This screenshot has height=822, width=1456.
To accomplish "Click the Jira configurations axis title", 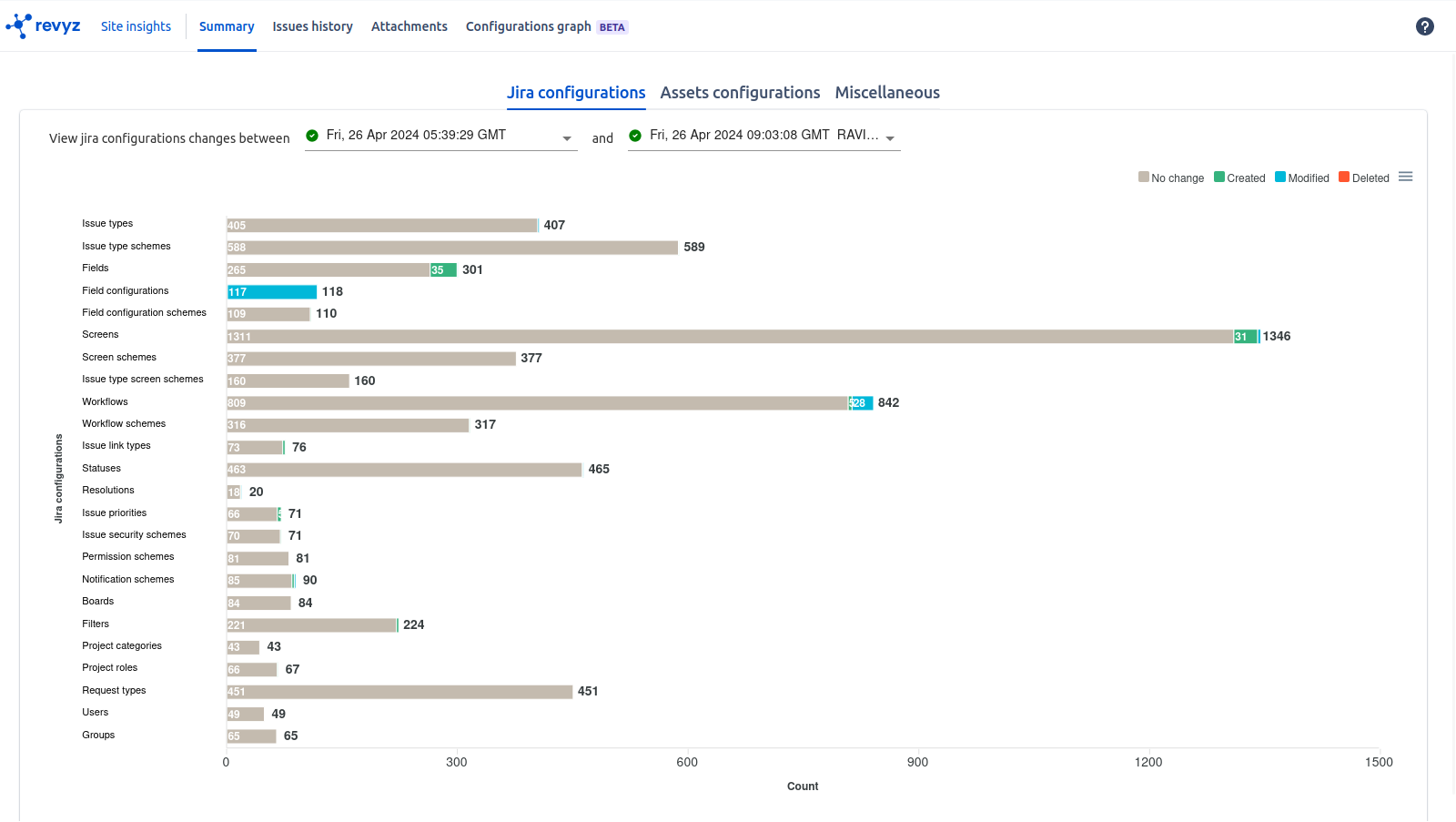I will [59, 478].
